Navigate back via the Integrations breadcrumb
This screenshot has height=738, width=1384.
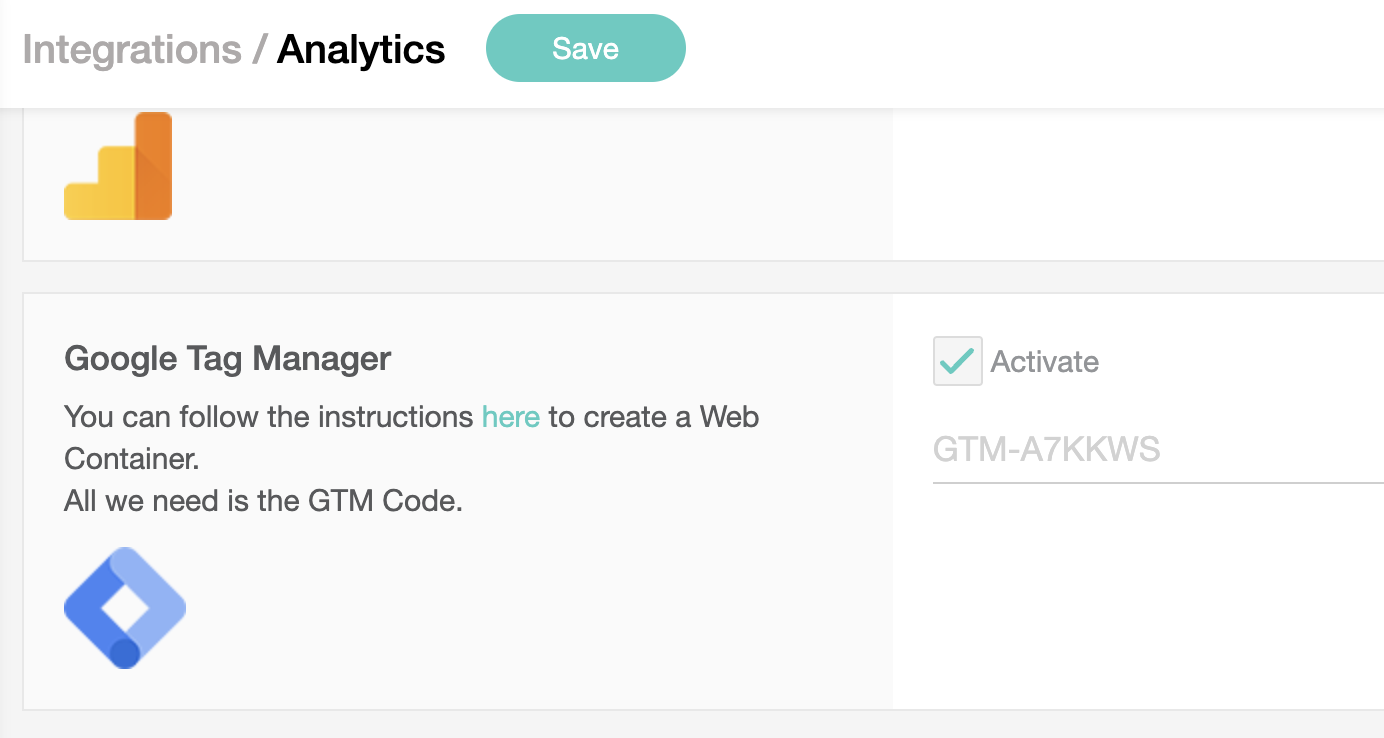(x=131, y=48)
